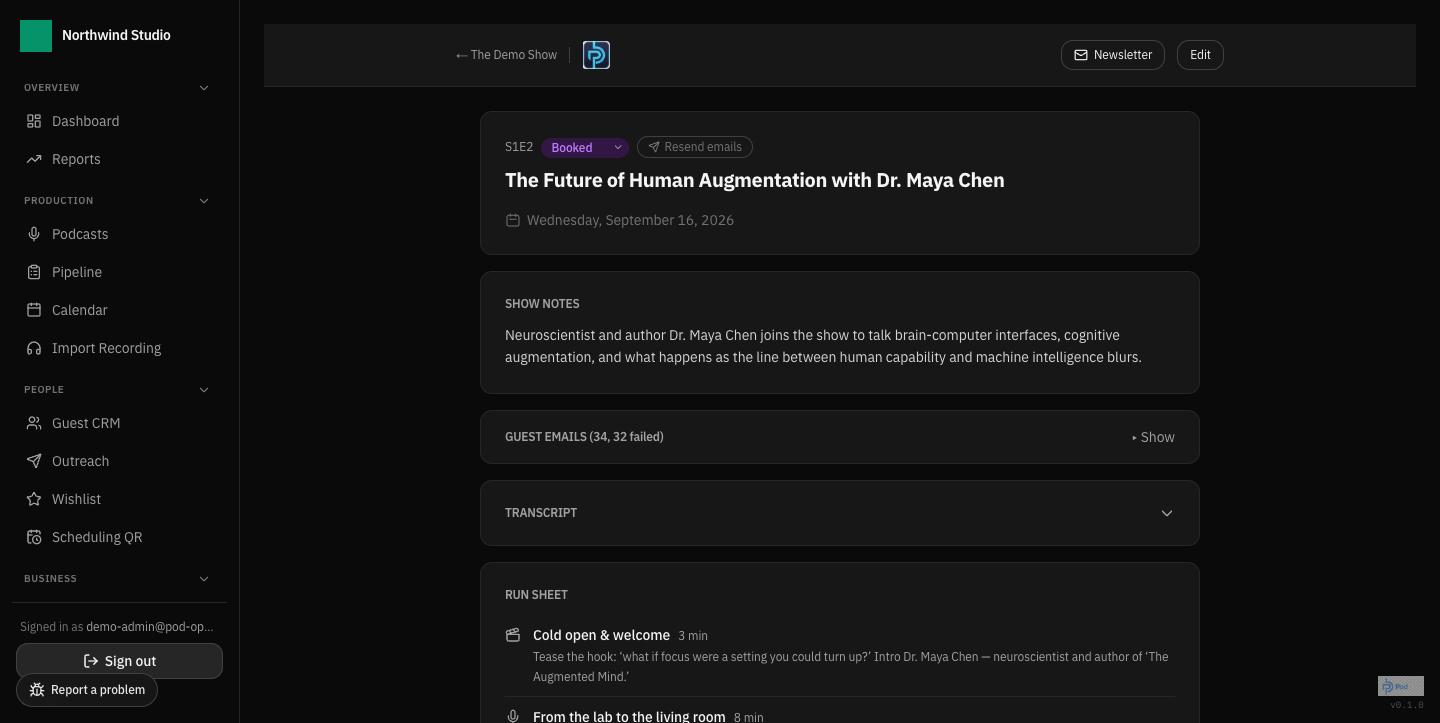Open the Booked status dropdown
This screenshot has width=1440, height=723.
coord(585,147)
